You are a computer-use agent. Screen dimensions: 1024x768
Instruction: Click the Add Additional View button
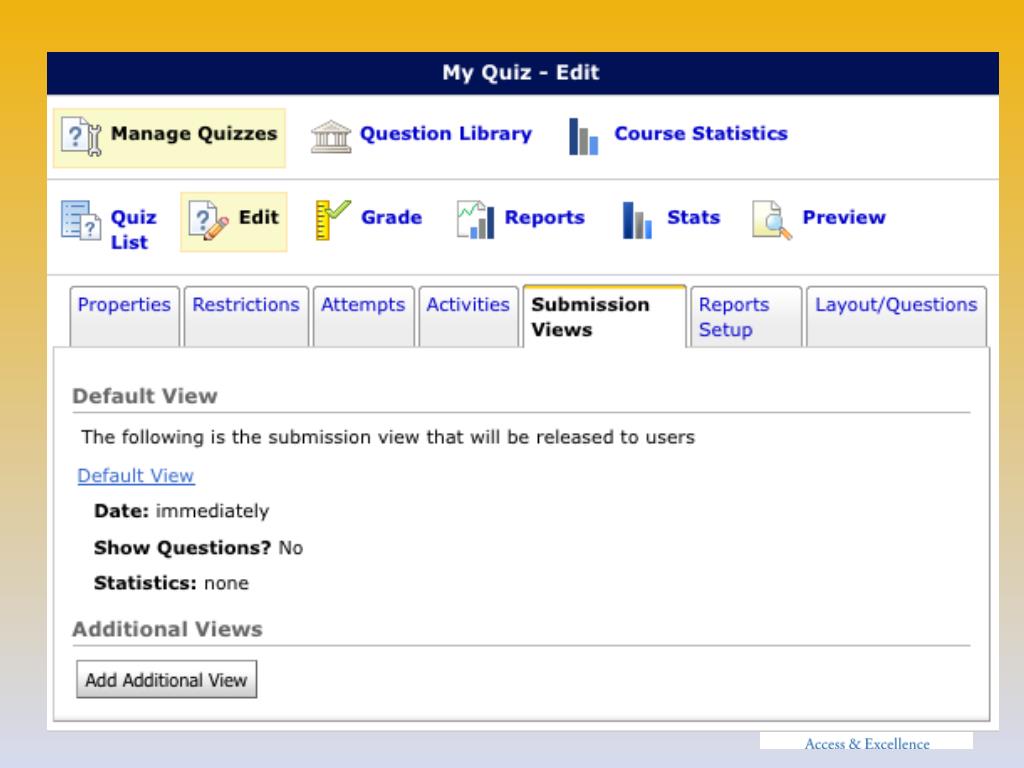(x=167, y=679)
